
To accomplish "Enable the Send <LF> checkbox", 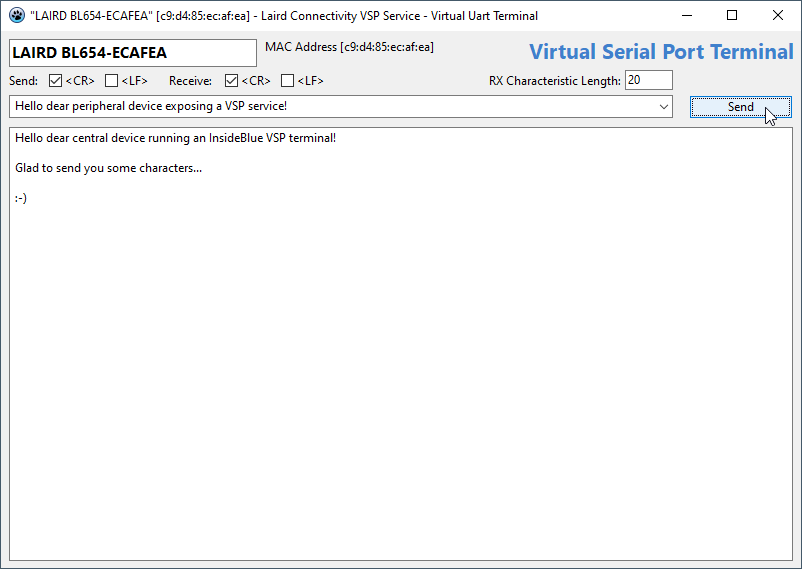I will point(112,81).
